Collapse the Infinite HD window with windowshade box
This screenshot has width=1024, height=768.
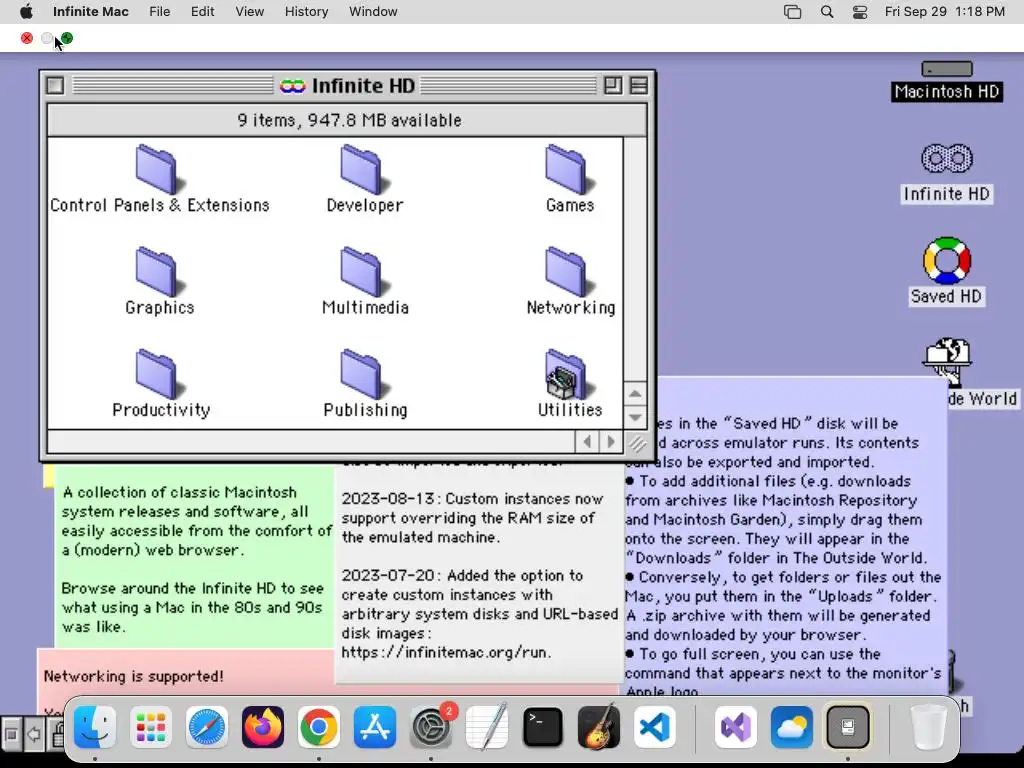(639, 86)
